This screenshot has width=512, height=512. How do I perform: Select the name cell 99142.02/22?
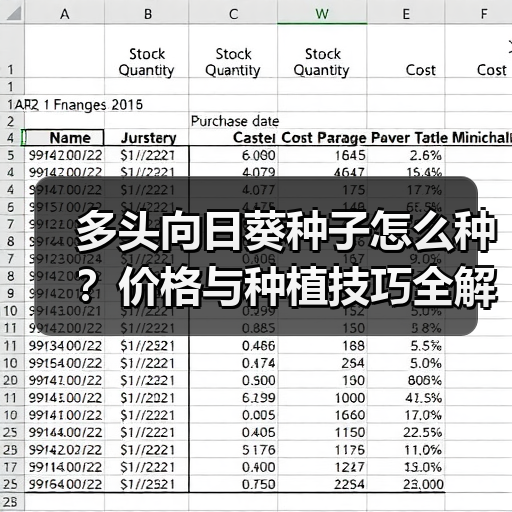[x=64, y=450]
